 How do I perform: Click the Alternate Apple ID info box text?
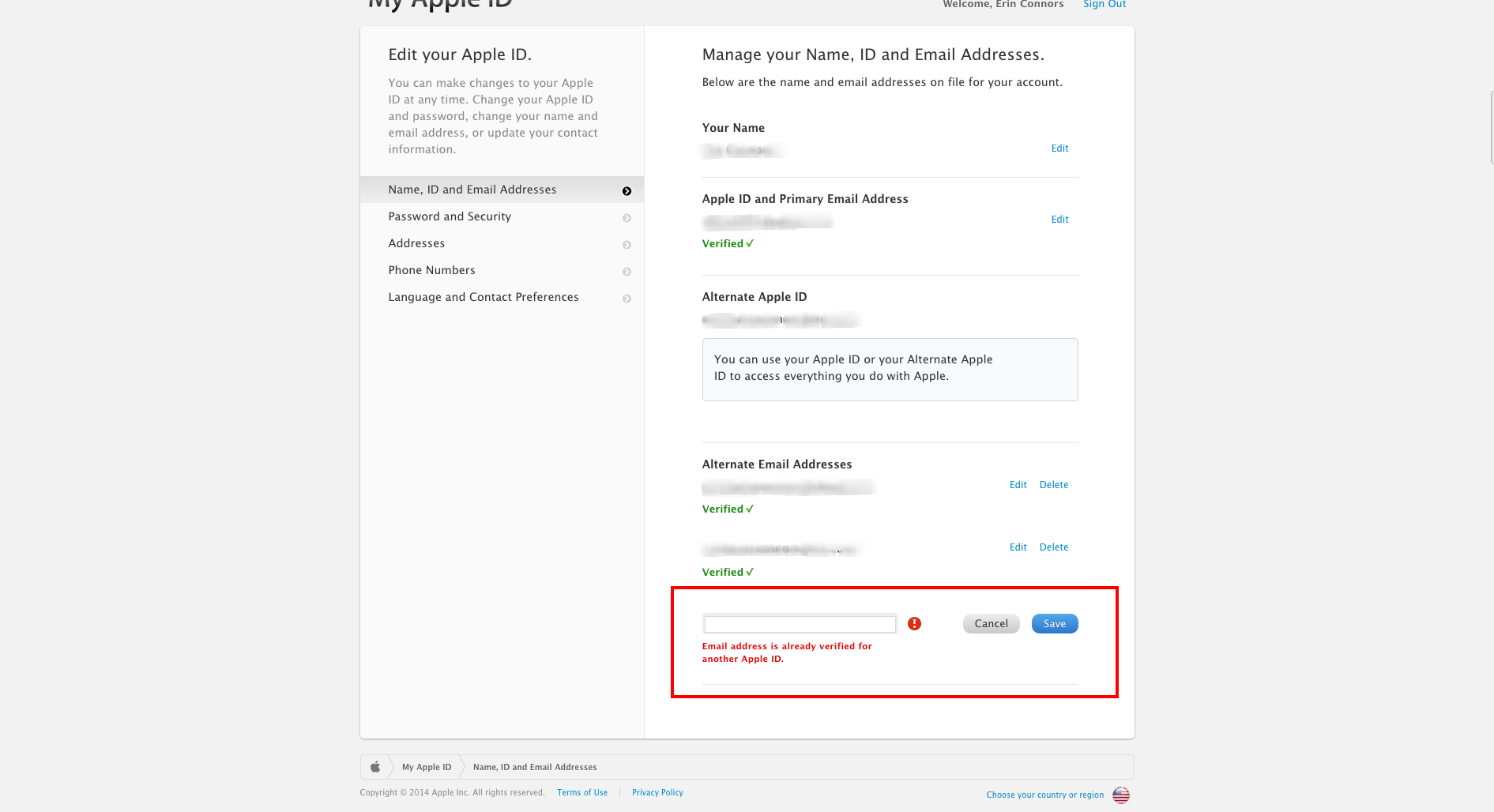(853, 367)
